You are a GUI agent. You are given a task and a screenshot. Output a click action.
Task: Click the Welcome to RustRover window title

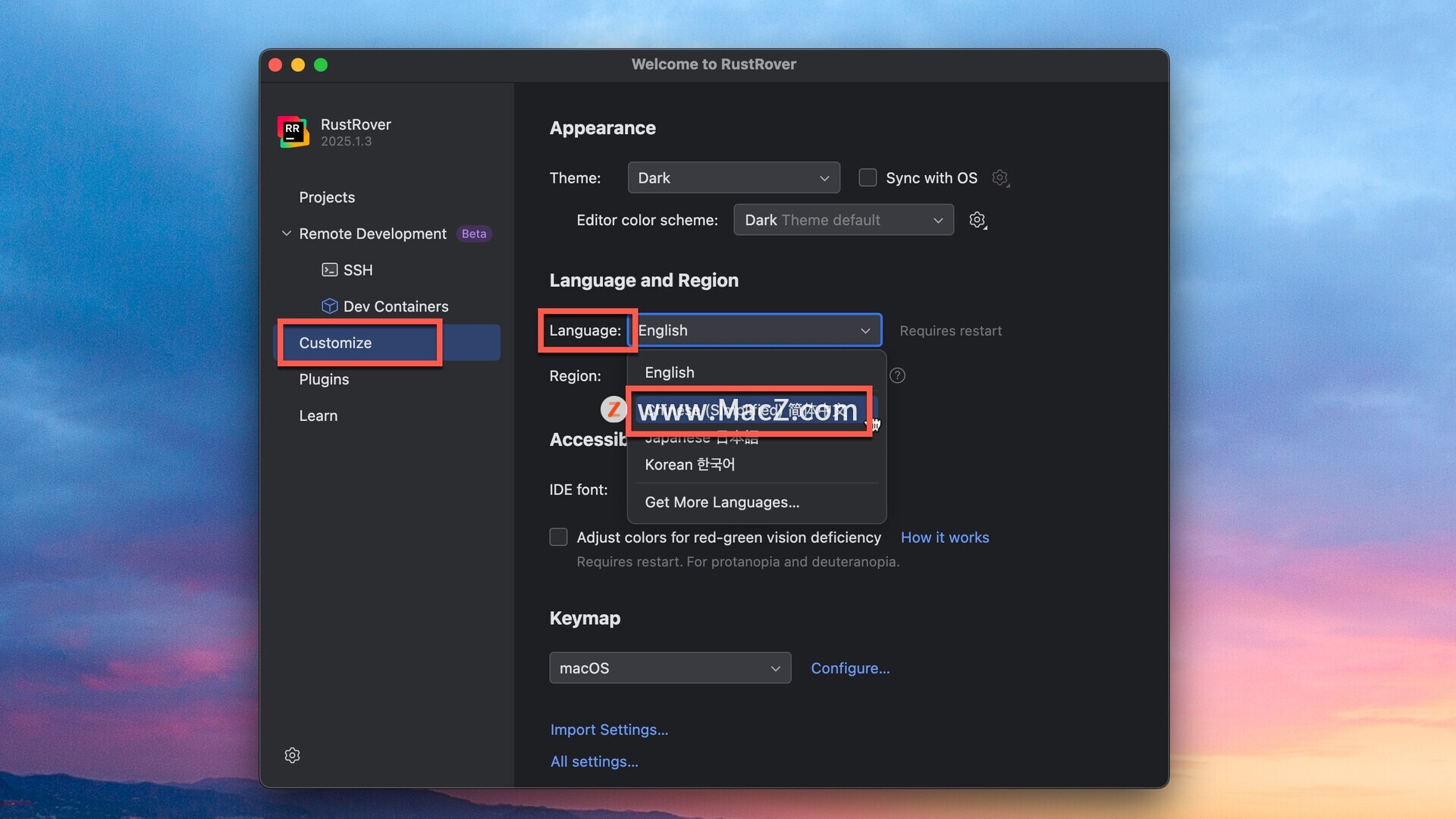click(x=714, y=64)
